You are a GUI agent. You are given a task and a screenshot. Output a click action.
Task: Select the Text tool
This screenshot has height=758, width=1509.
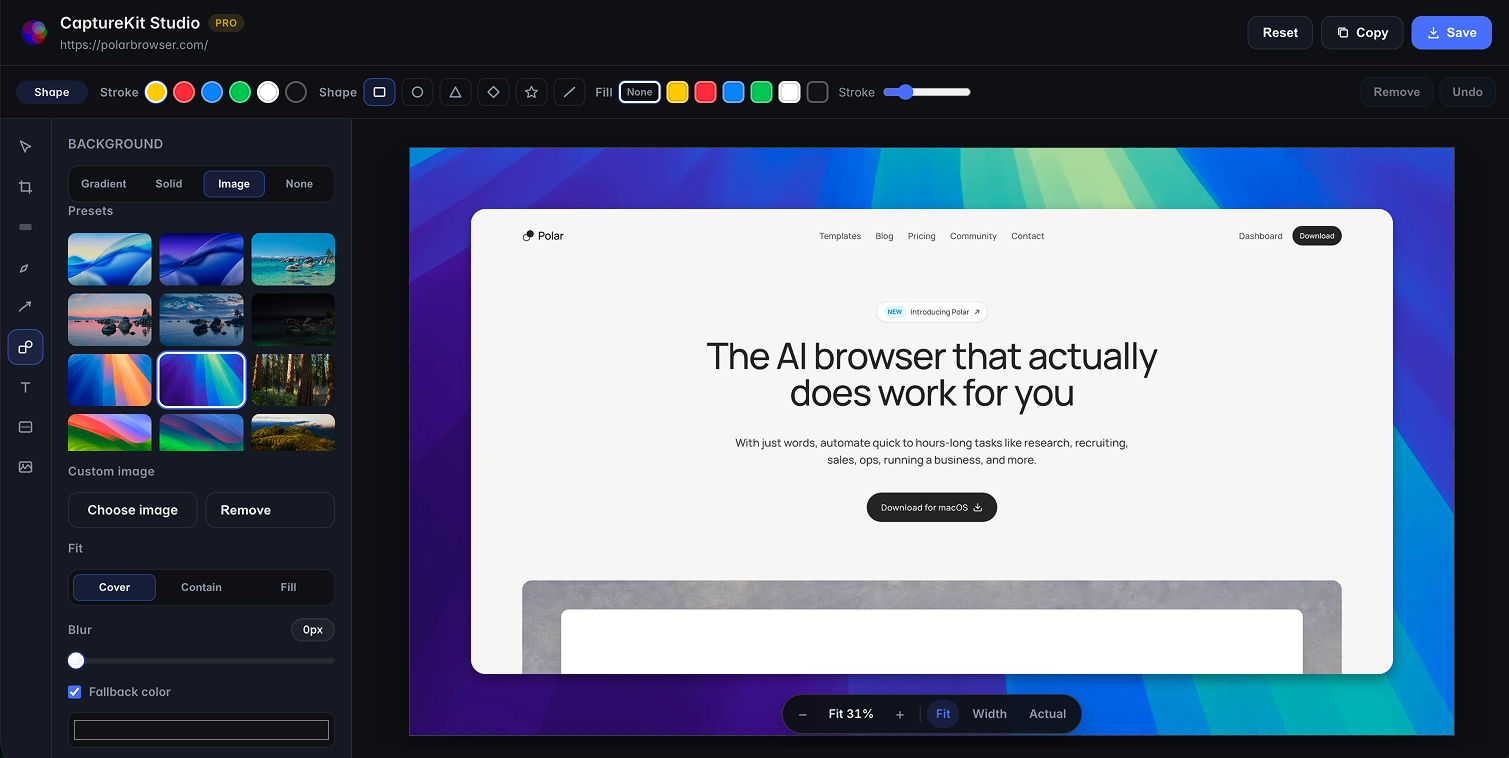tap(26, 387)
